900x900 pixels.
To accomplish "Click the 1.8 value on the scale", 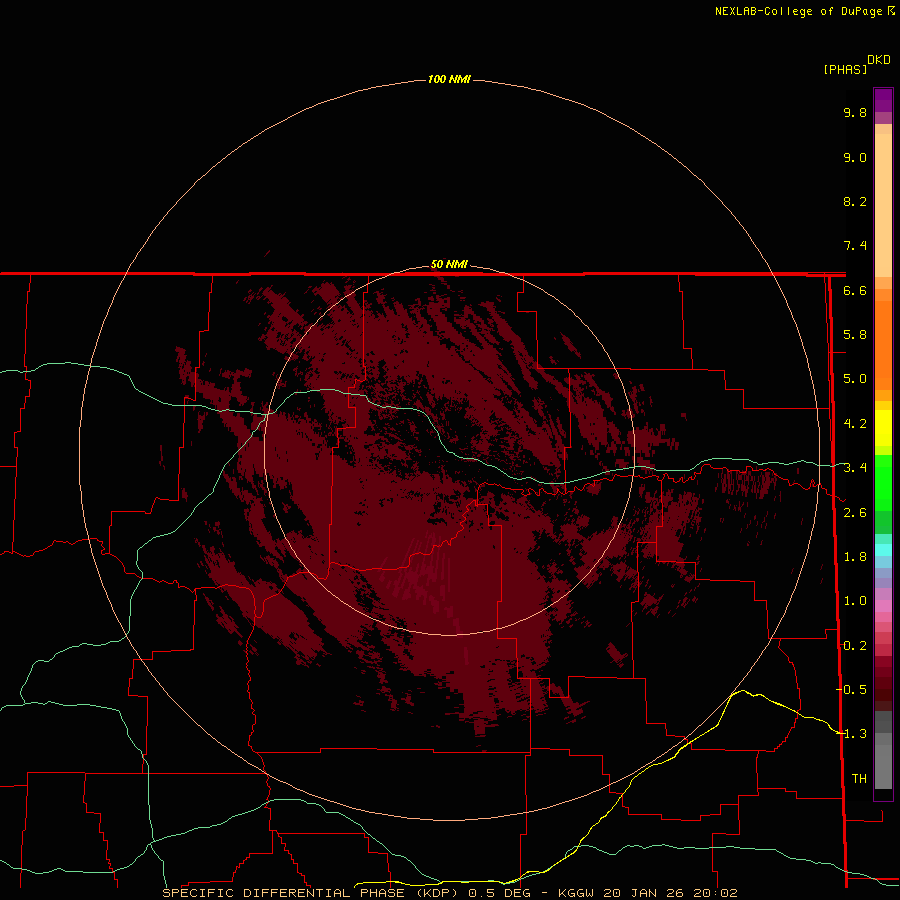I will 855,557.
